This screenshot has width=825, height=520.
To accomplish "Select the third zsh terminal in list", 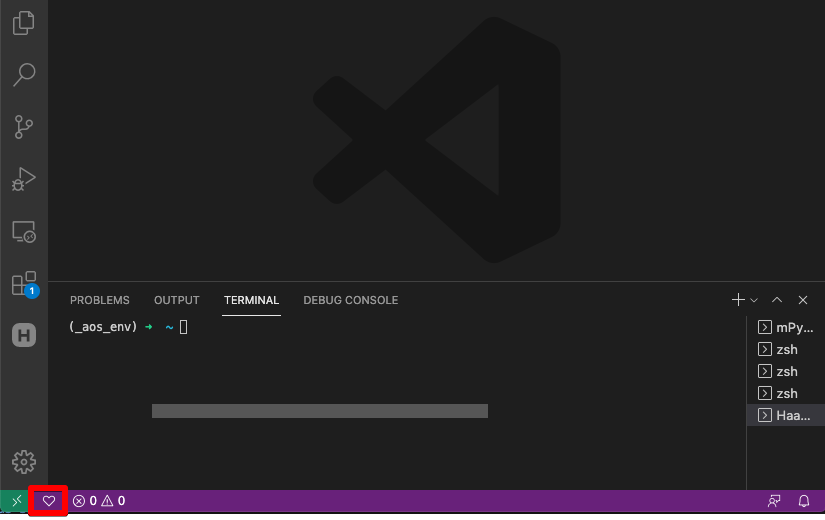I will (x=786, y=394).
